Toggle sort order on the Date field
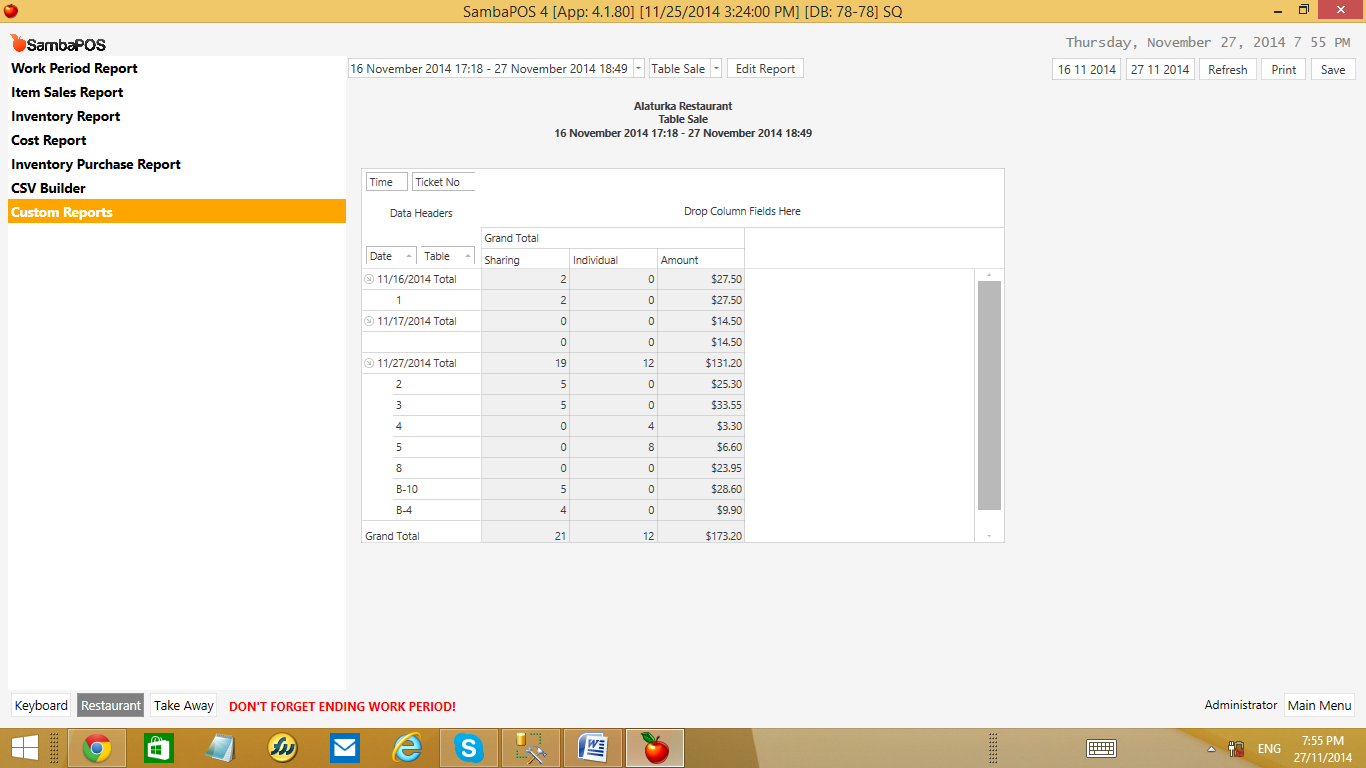Screen dimensions: 1366x768 click(392, 256)
